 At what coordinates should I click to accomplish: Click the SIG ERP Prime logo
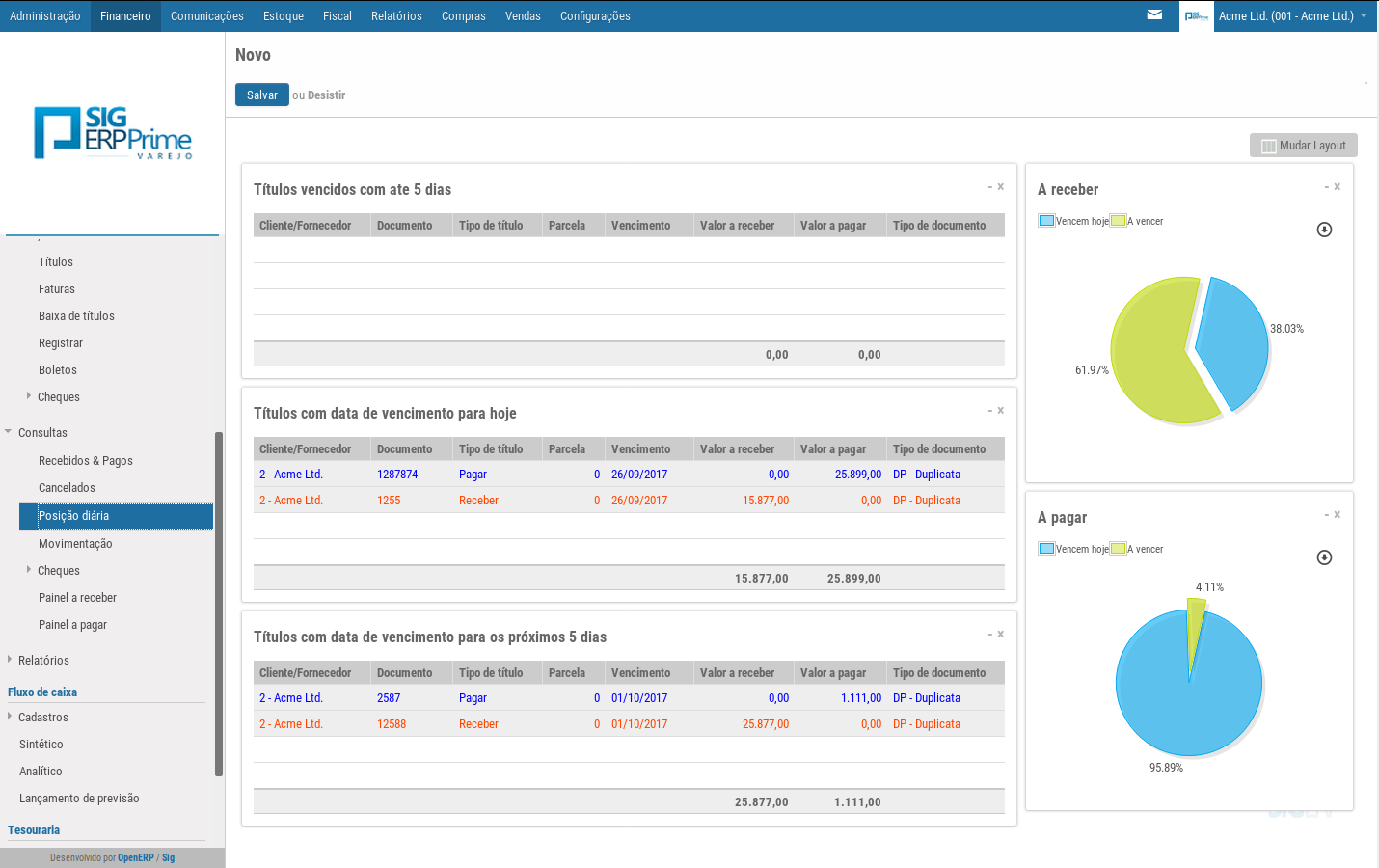113,133
